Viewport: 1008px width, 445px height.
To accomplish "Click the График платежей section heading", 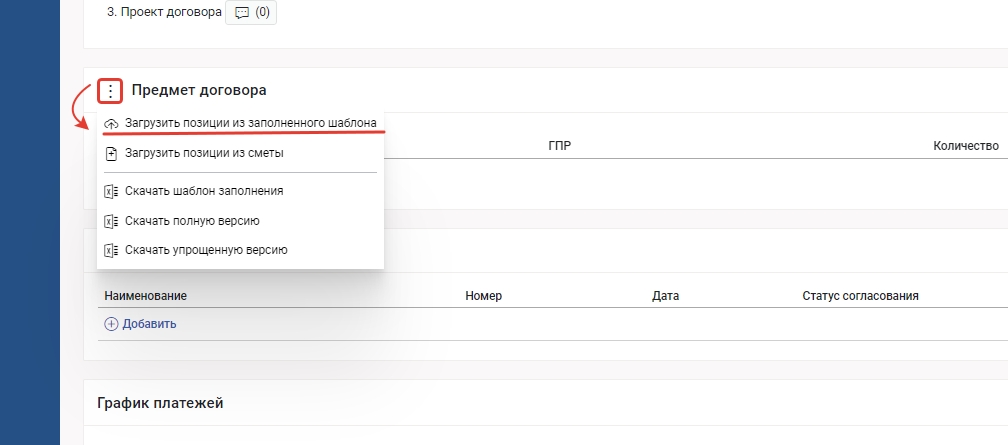I will point(160,403).
